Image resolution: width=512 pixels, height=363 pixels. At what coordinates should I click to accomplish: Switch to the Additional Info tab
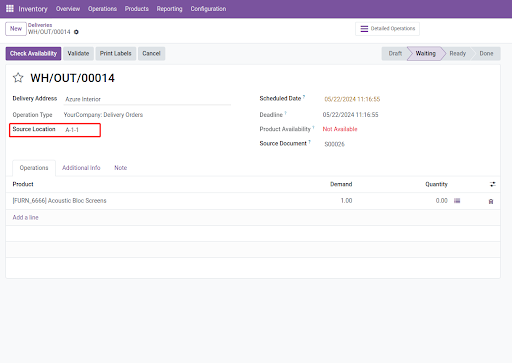[x=81, y=168]
